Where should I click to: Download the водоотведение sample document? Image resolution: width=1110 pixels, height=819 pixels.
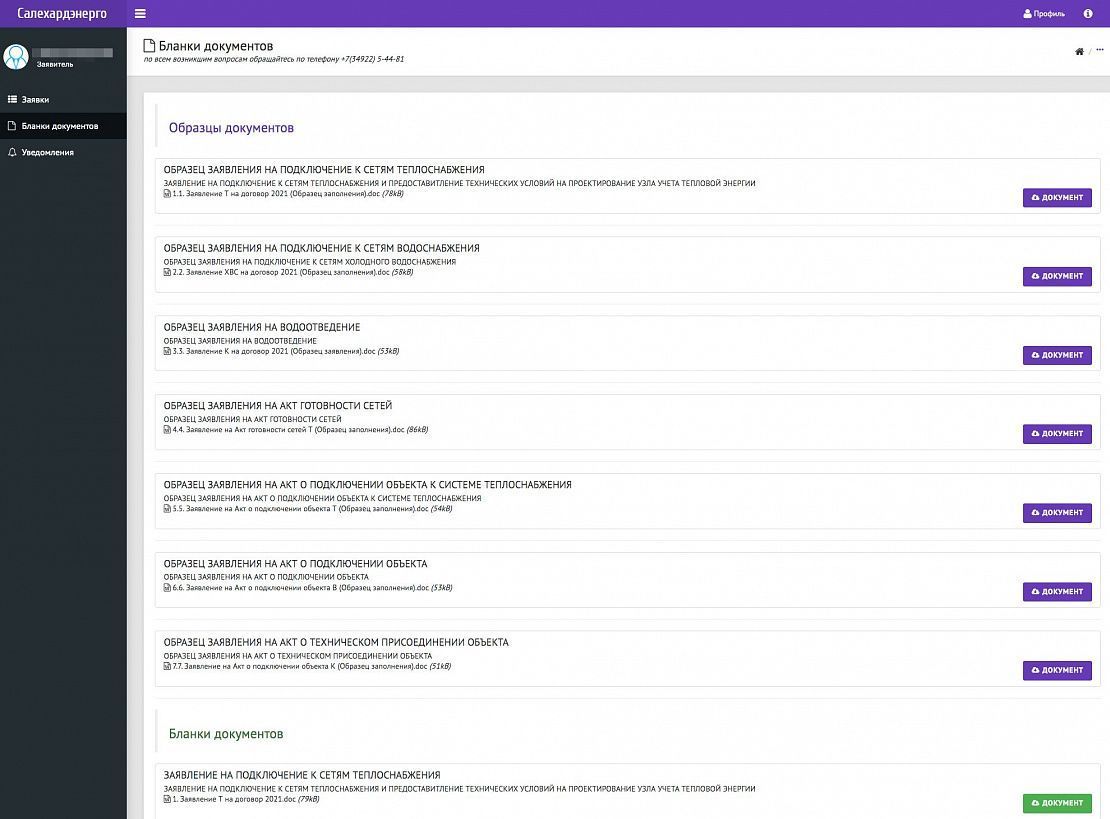[x=1057, y=355]
